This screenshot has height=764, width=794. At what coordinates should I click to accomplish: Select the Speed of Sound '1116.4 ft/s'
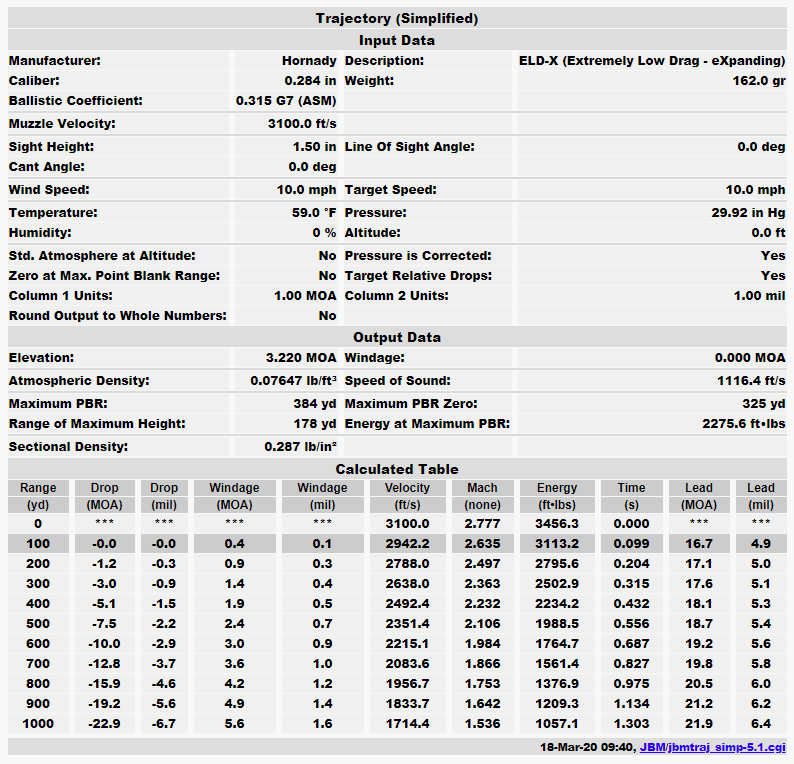pyautogui.click(x=751, y=381)
